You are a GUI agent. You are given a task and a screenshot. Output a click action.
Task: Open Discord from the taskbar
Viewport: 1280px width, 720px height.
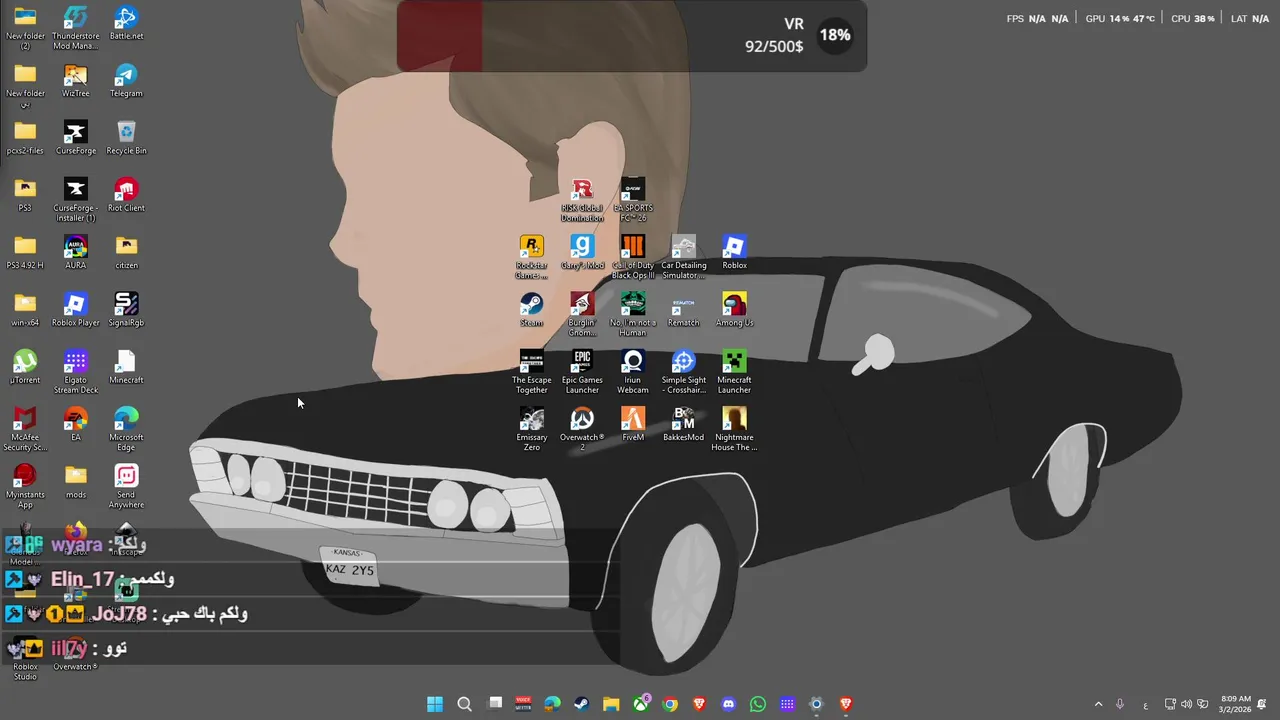(x=728, y=704)
